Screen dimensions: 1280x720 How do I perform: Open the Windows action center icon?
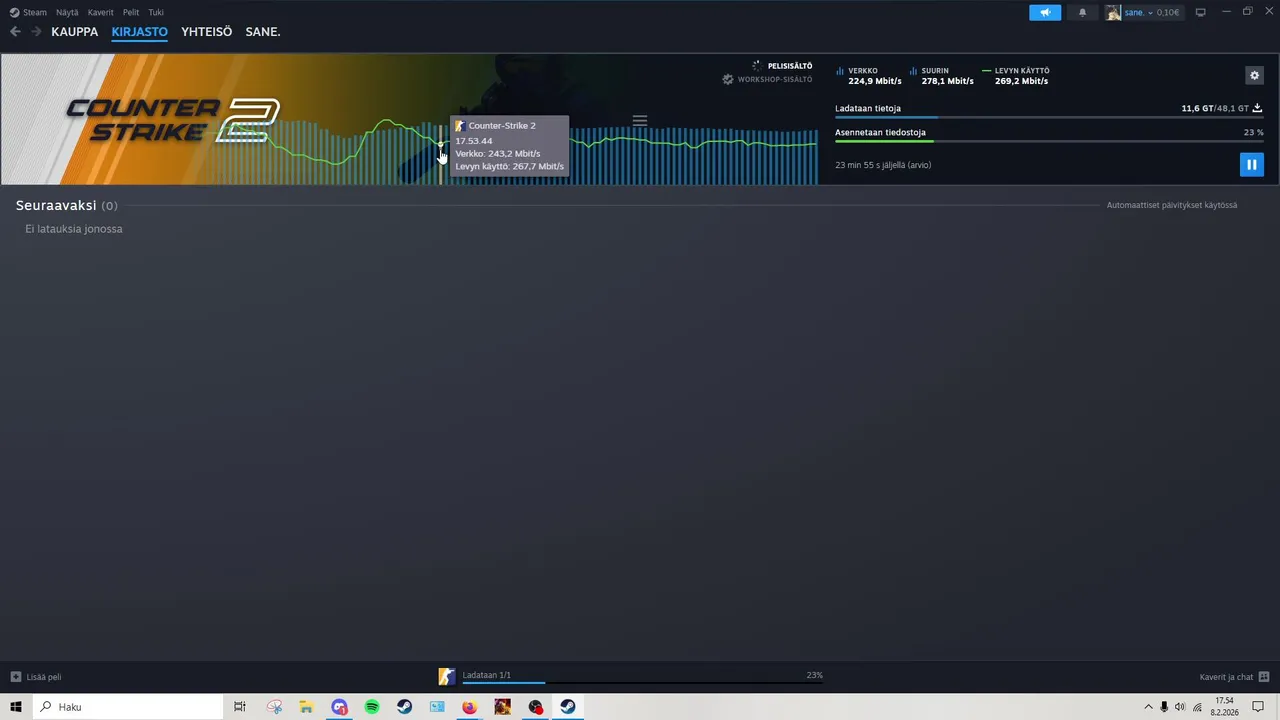pyautogui.click(x=1258, y=707)
